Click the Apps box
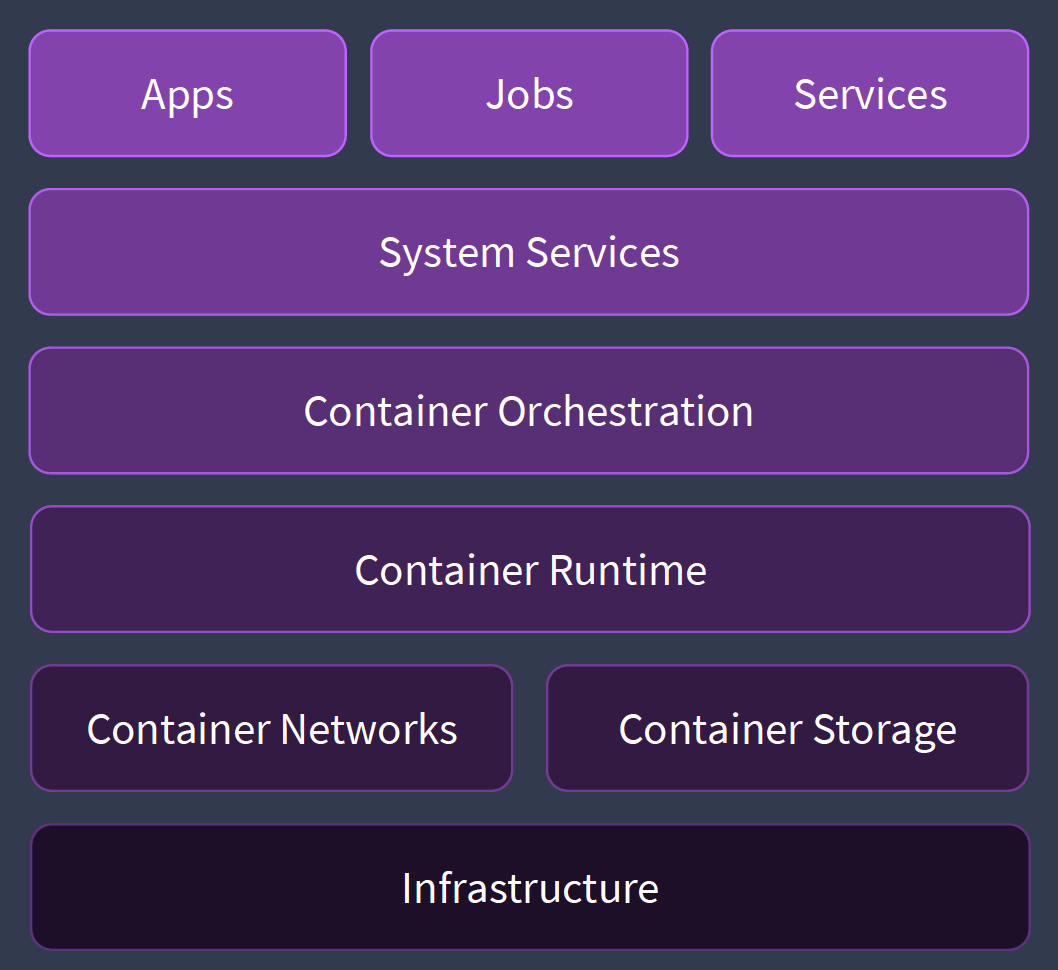1058x970 pixels. [187, 94]
